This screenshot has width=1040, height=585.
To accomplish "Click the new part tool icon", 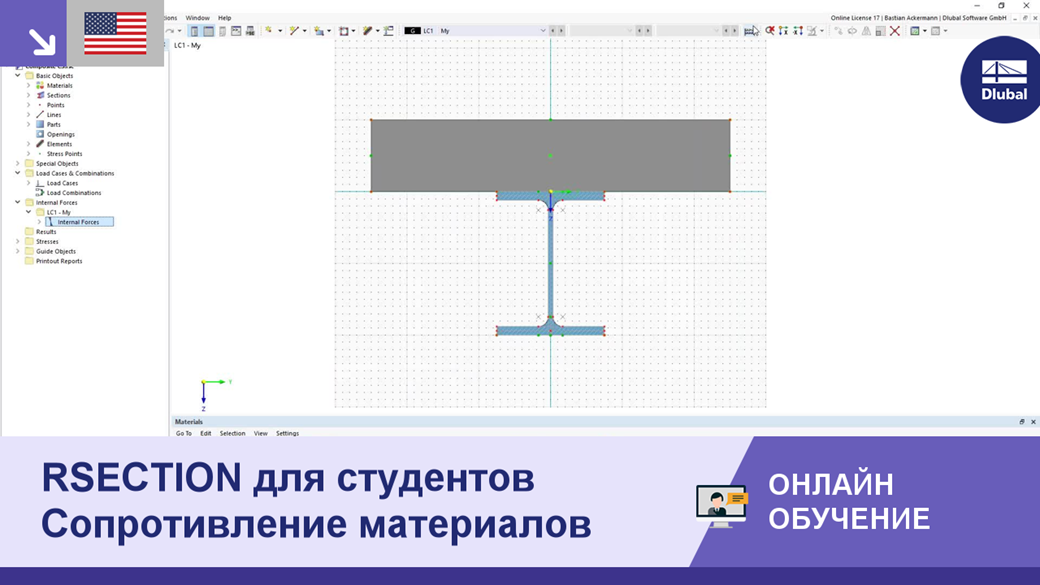I will tap(319, 31).
